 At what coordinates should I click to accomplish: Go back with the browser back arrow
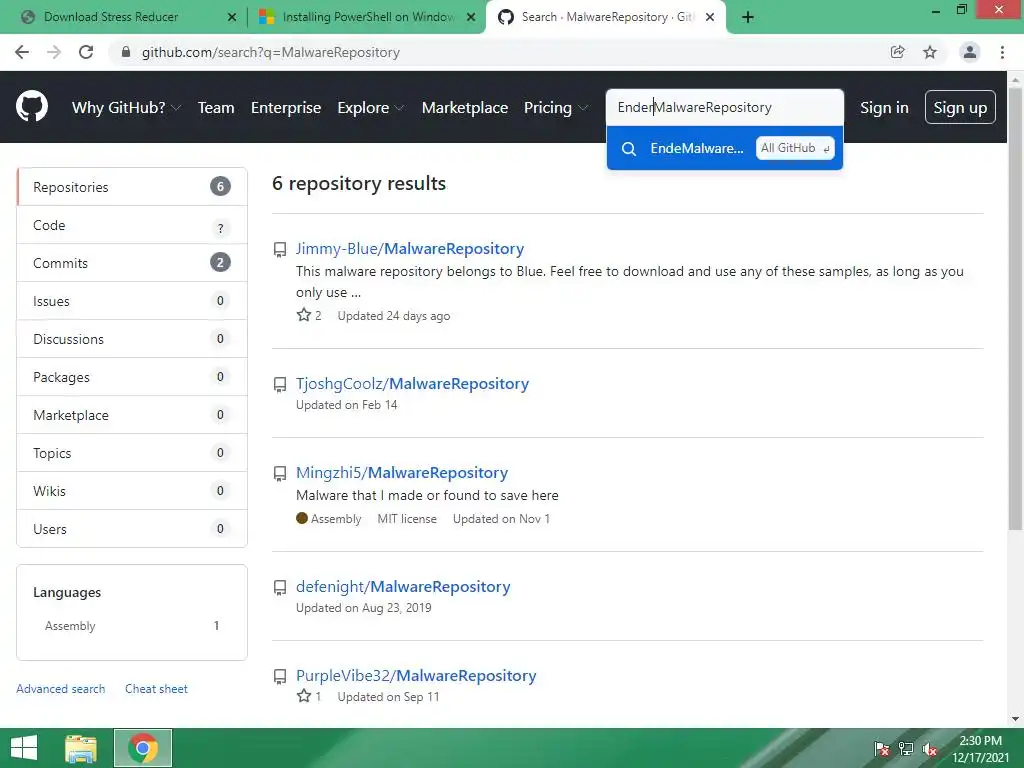click(22, 52)
